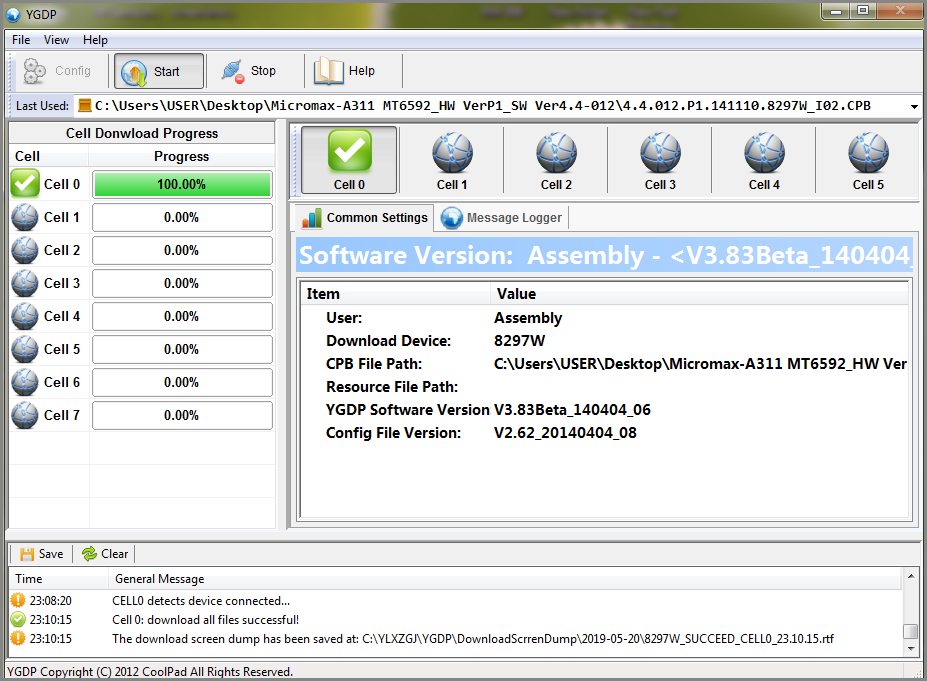Click the Cell 5 globe icon in progress list
The image size is (927, 681).
[25, 349]
